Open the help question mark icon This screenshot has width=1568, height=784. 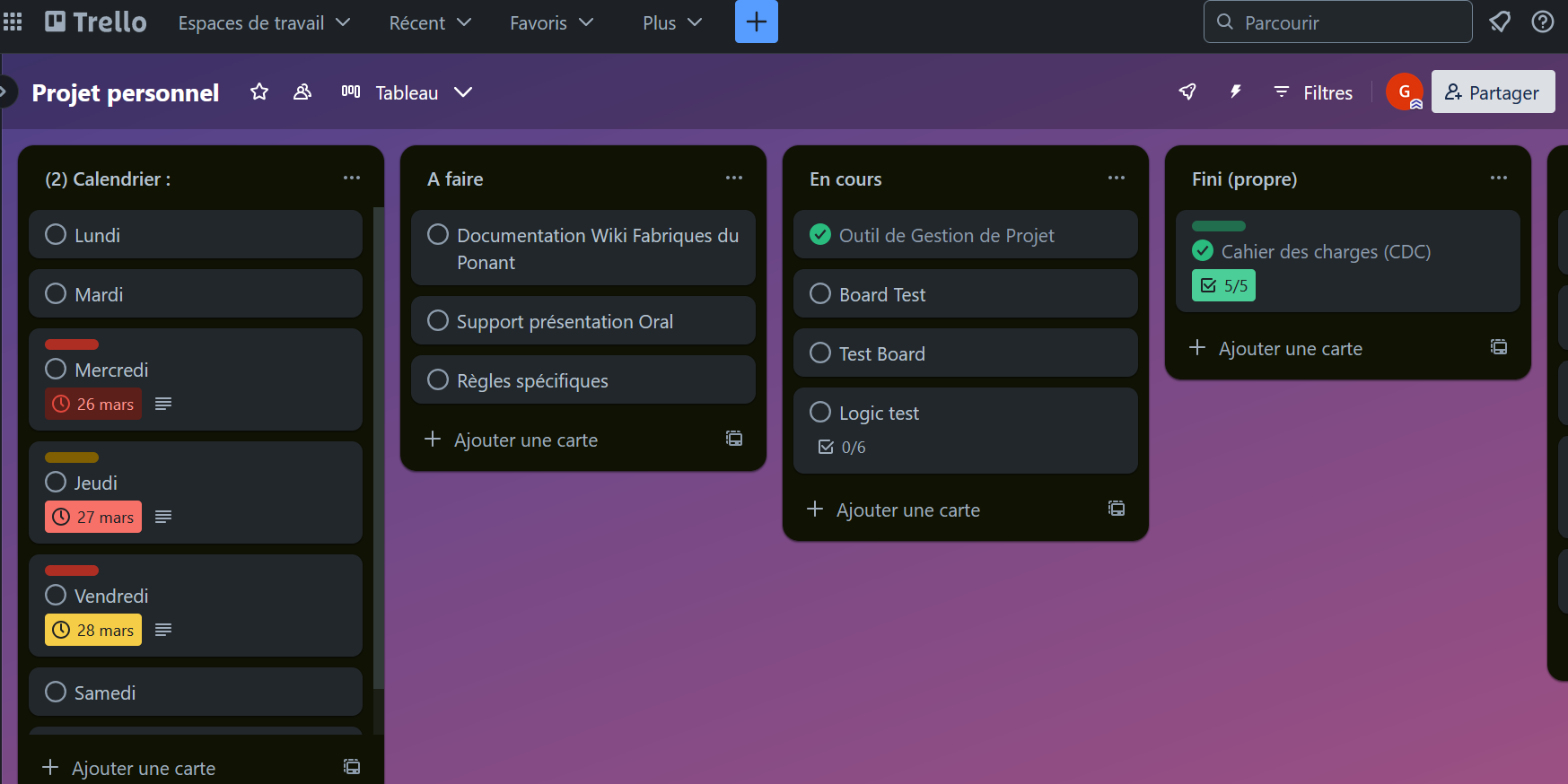(x=1542, y=22)
